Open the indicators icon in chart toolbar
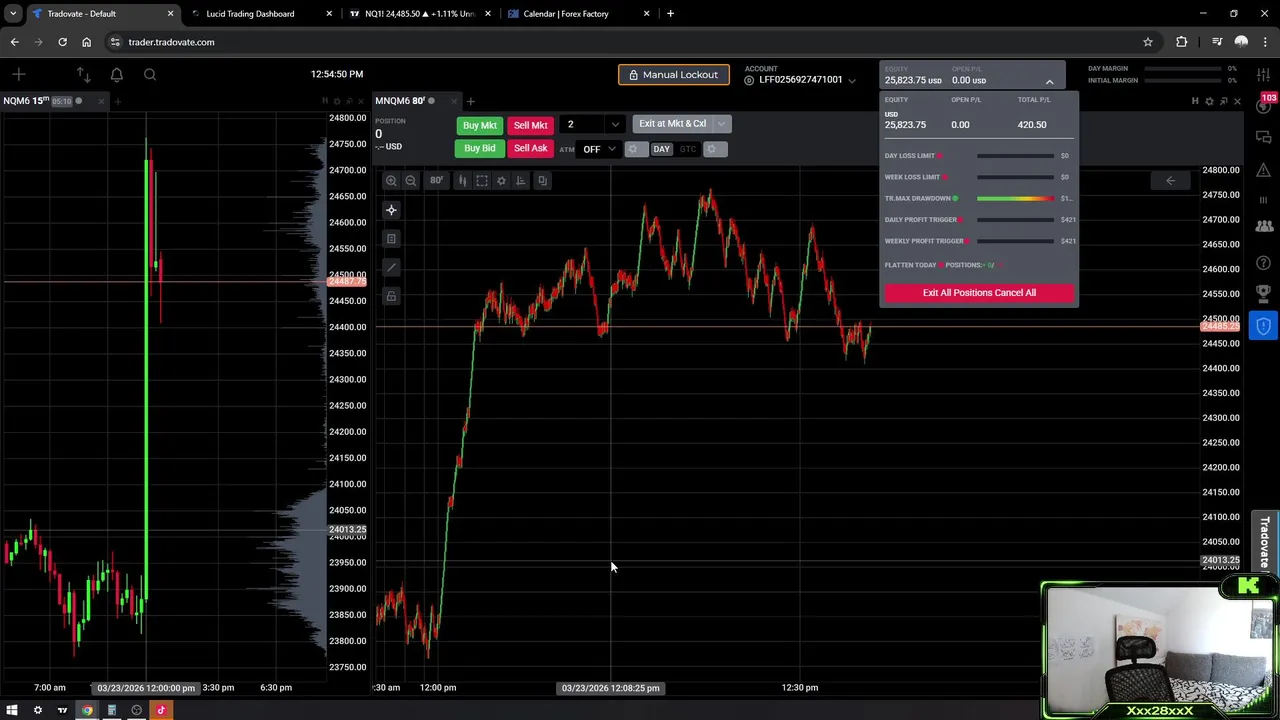Screen dimensions: 1280x720 tap(521, 181)
